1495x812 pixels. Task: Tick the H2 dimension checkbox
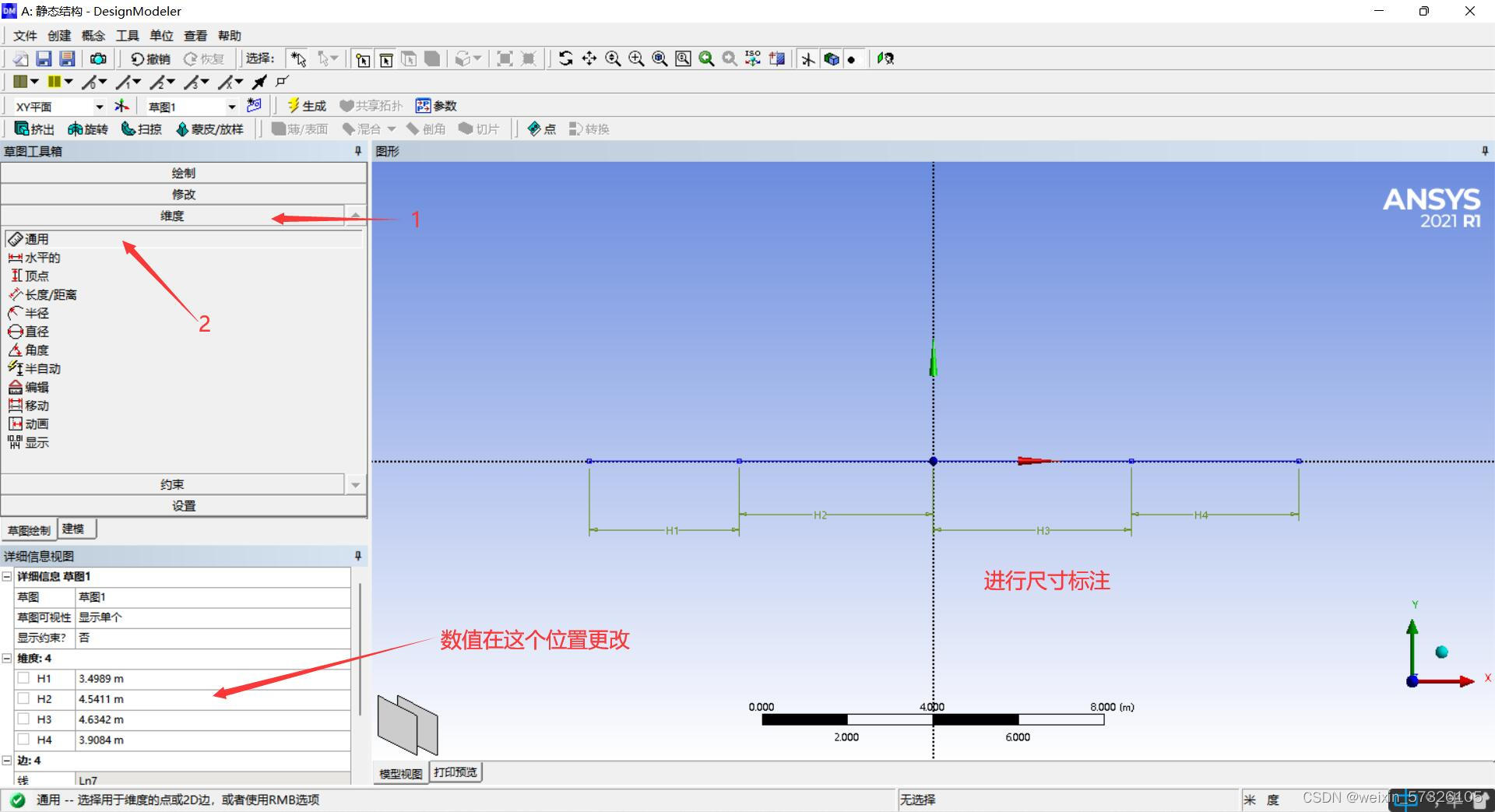(23, 698)
